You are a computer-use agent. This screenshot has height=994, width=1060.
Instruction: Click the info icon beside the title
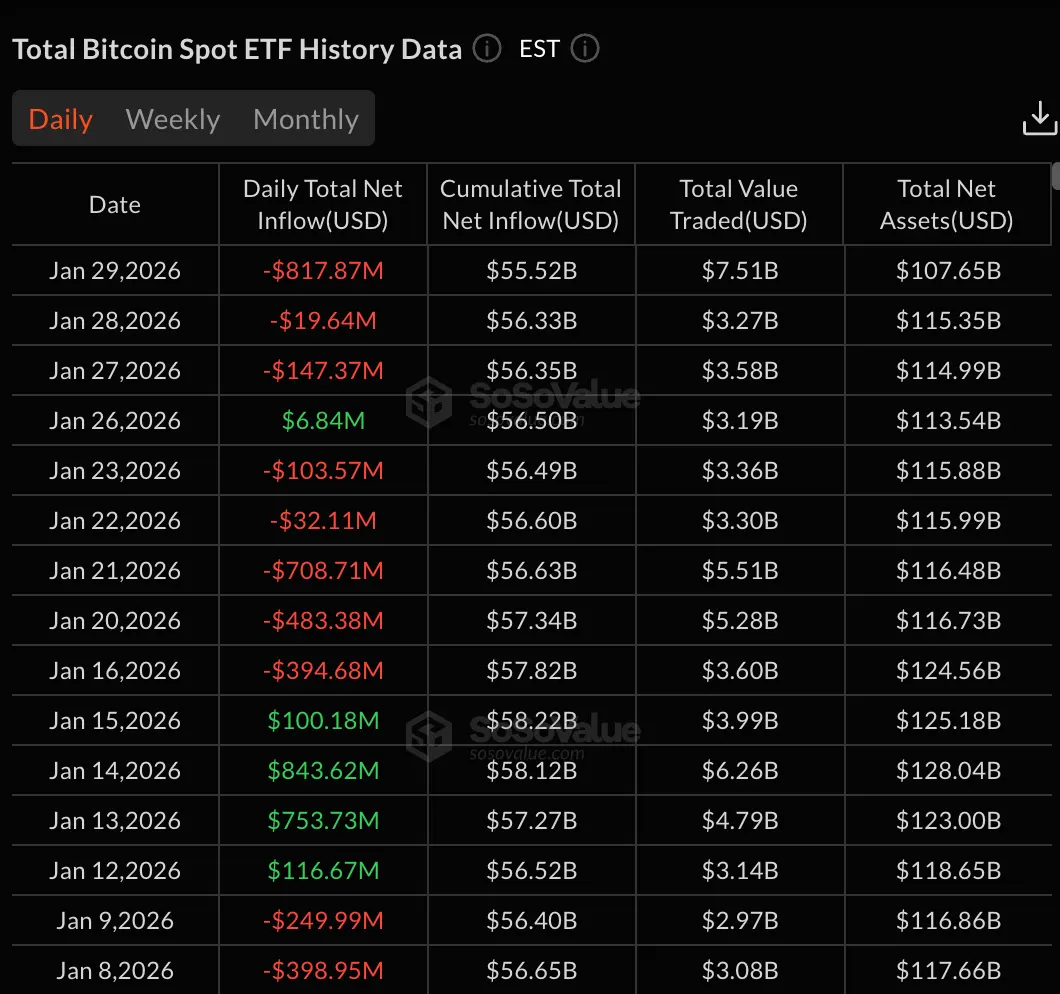pos(487,49)
